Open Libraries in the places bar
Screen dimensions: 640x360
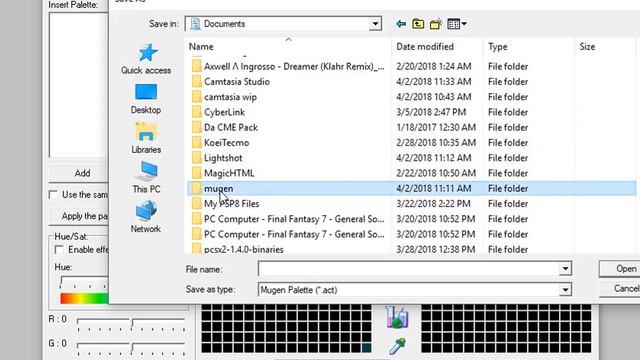tap(146, 139)
